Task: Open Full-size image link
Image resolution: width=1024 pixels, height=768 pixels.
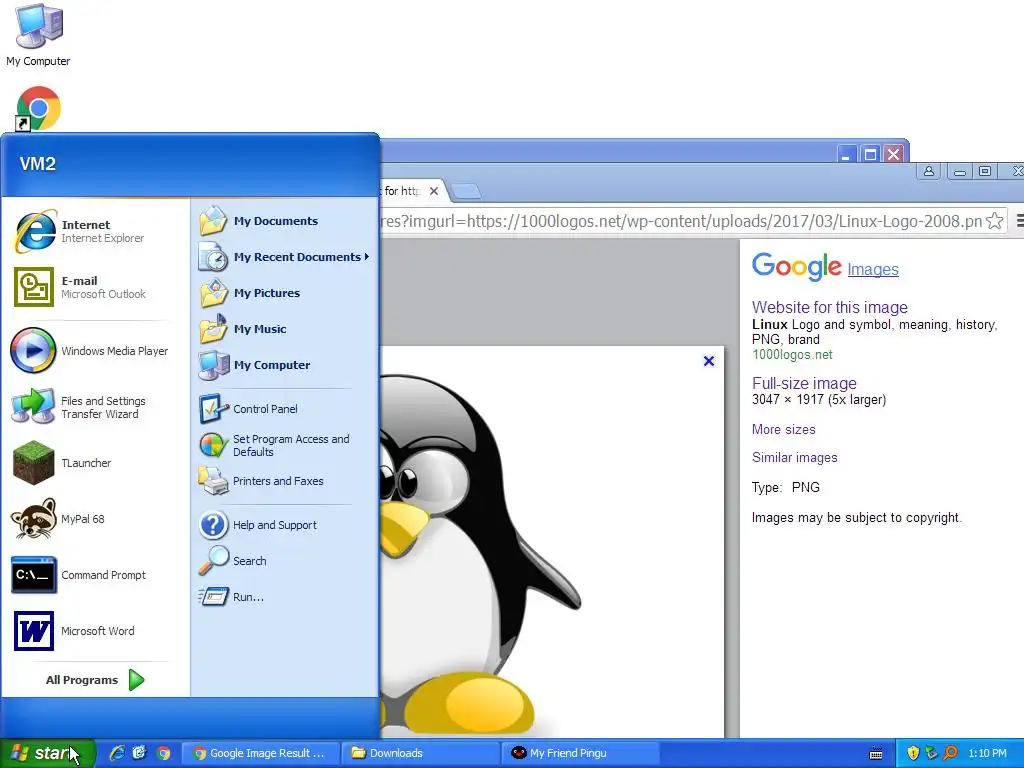Action: pyautogui.click(x=804, y=383)
